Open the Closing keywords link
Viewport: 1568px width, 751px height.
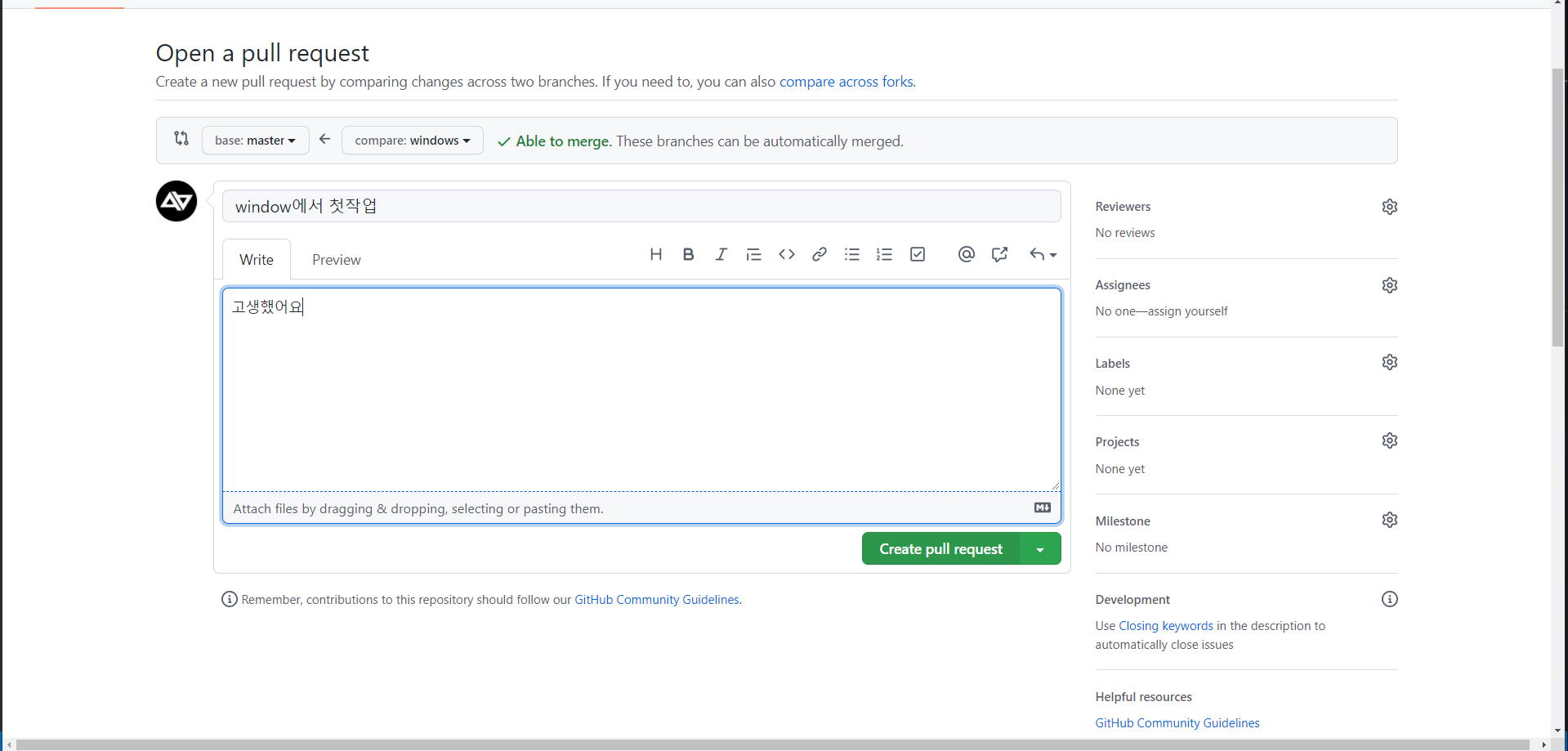(x=1165, y=625)
